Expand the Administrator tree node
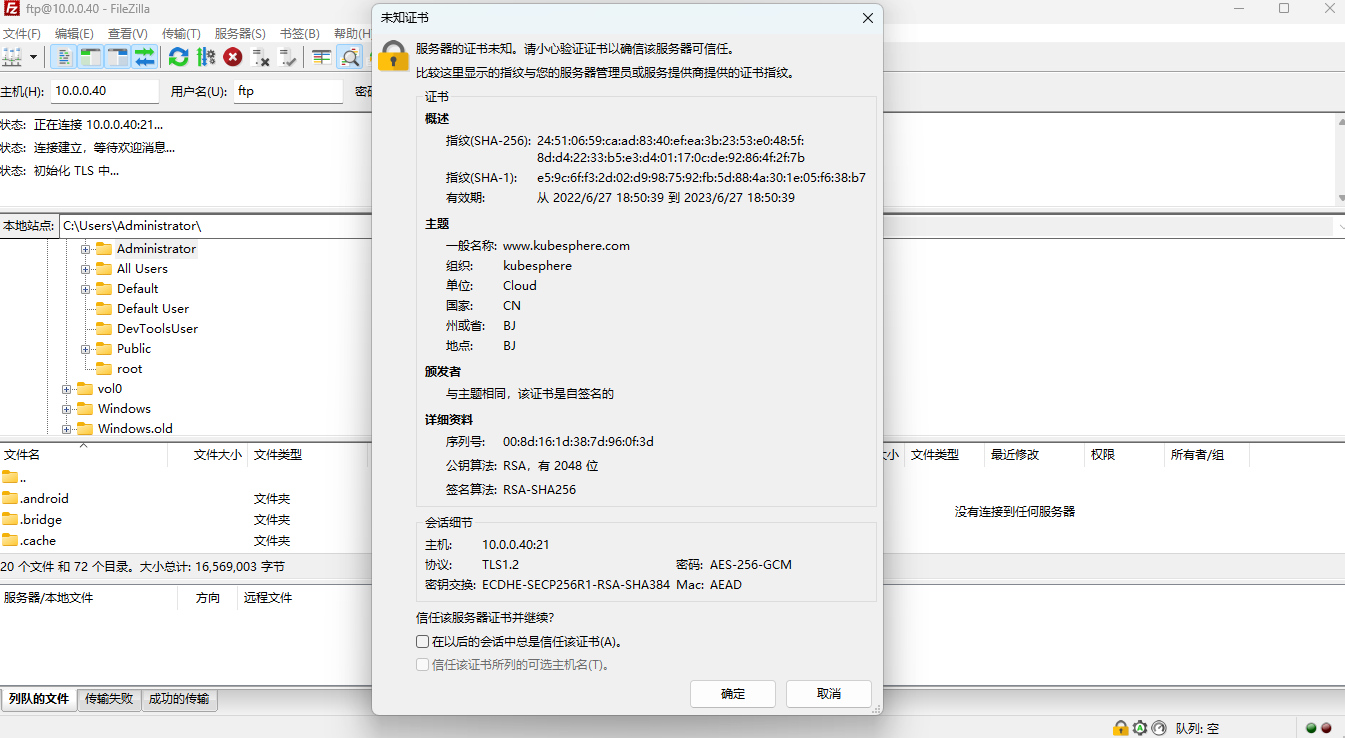The image size is (1345, 738). pyautogui.click(x=86, y=249)
